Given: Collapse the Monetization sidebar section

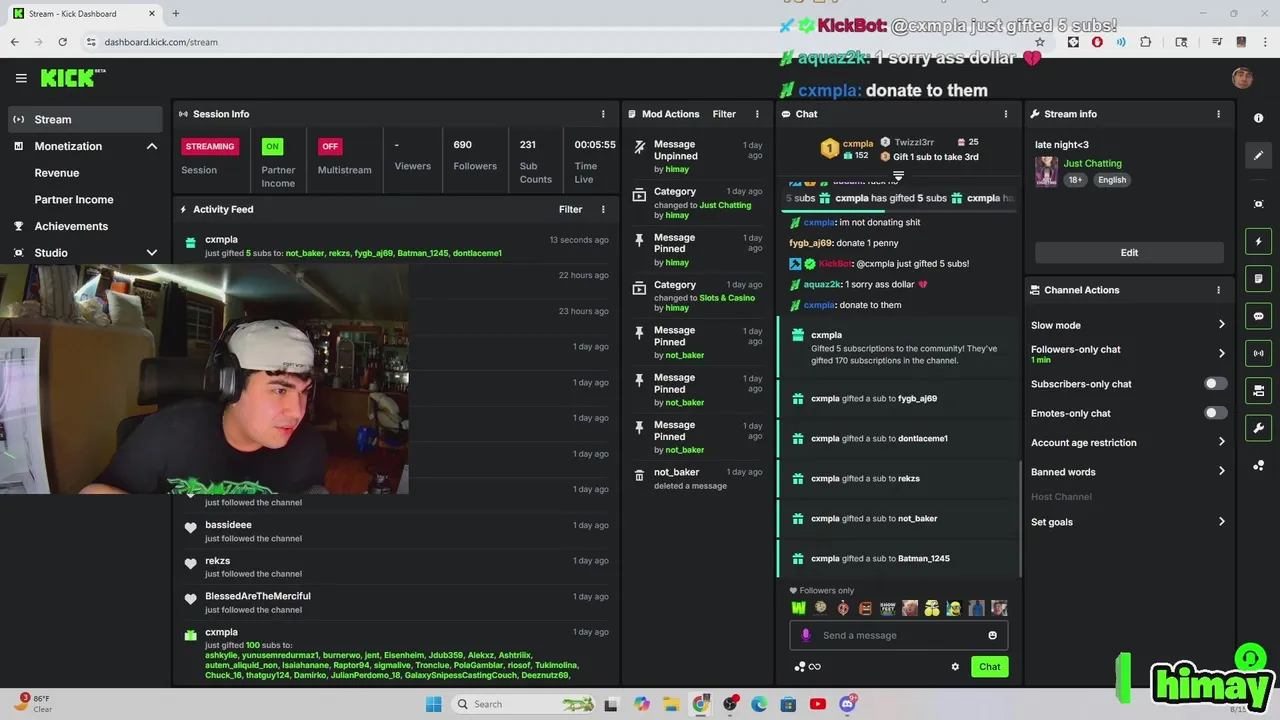Looking at the screenshot, I should (x=152, y=146).
